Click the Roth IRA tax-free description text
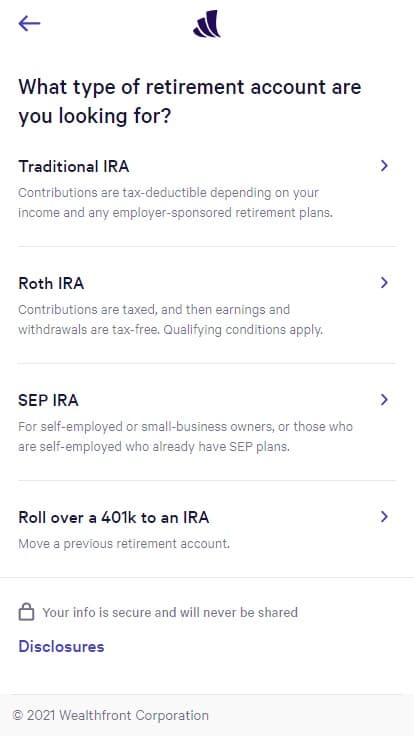This screenshot has height=736, width=414. click(x=170, y=320)
